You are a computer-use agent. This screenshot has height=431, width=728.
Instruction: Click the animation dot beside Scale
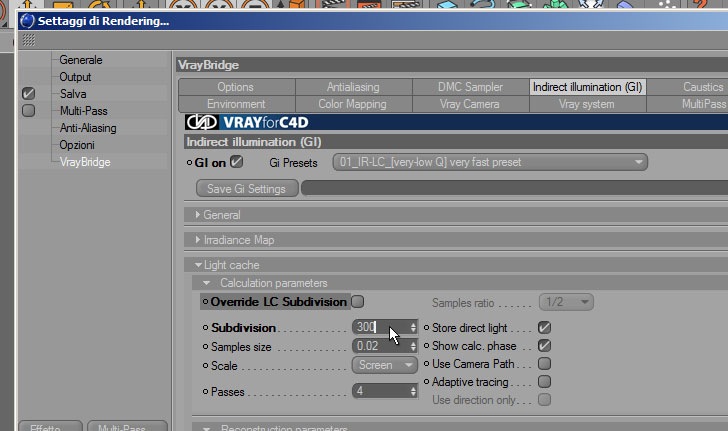tap(205, 366)
